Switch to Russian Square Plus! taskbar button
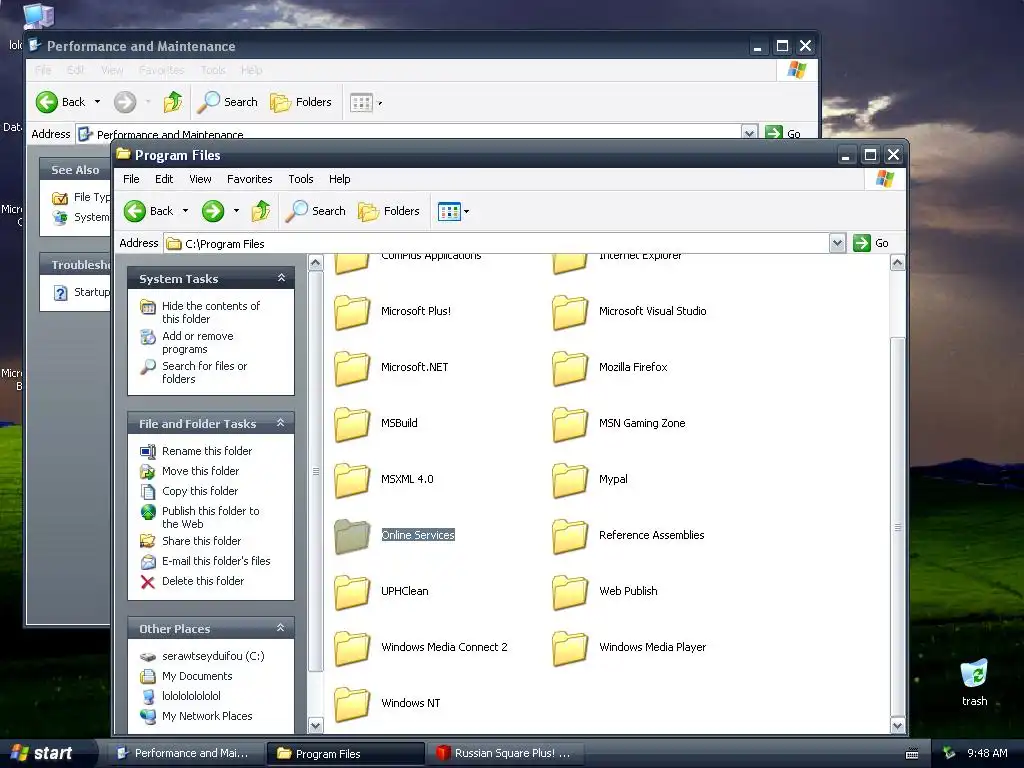1024x768 pixels. [x=505, y=753]
